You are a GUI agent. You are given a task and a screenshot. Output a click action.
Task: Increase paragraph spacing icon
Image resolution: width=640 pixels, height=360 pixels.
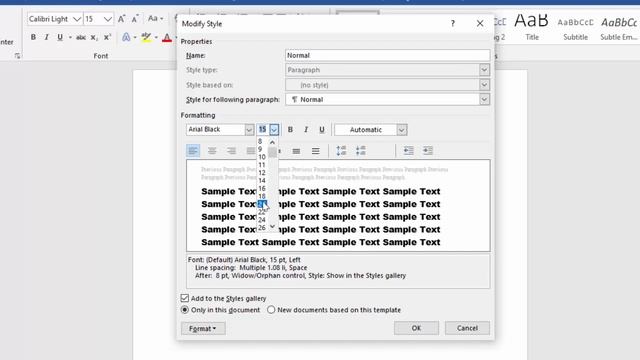coord(341,151)
